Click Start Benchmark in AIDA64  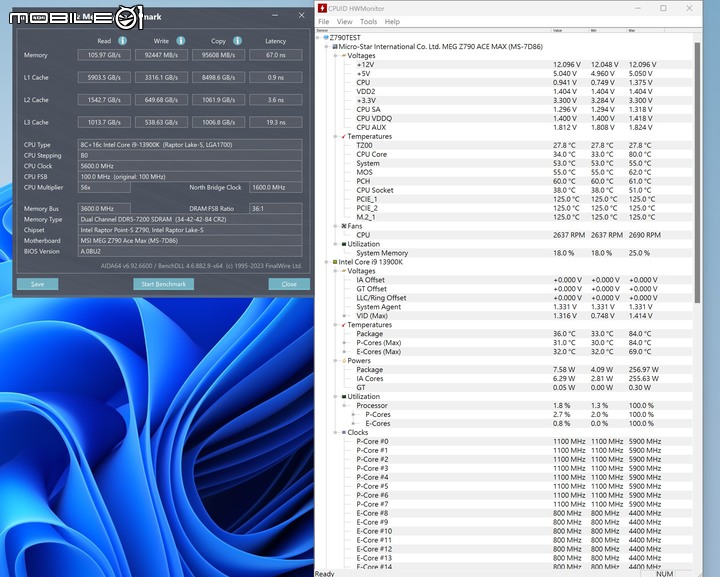tap(163, 284)
